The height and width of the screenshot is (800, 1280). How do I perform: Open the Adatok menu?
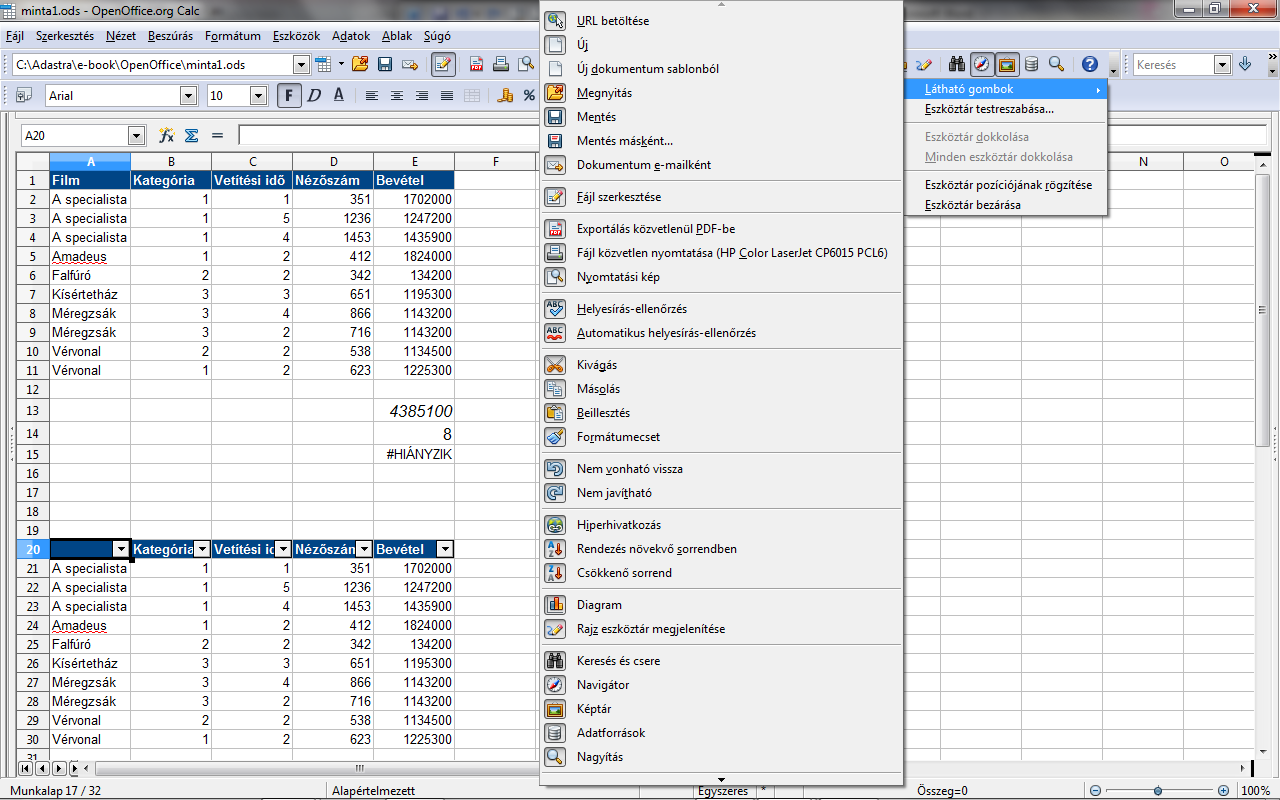[351, 36]
